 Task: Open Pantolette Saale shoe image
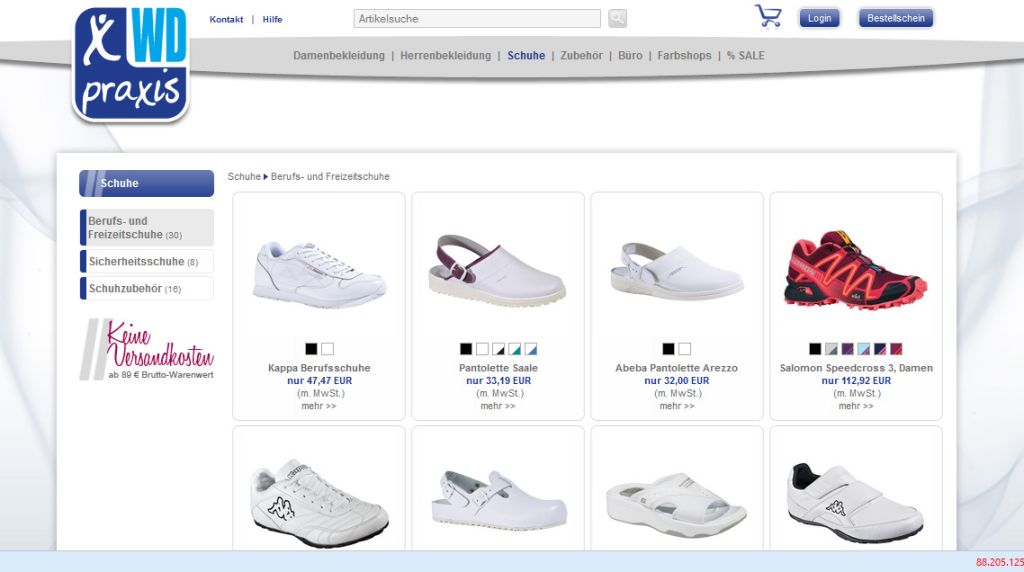pos(498,271)
